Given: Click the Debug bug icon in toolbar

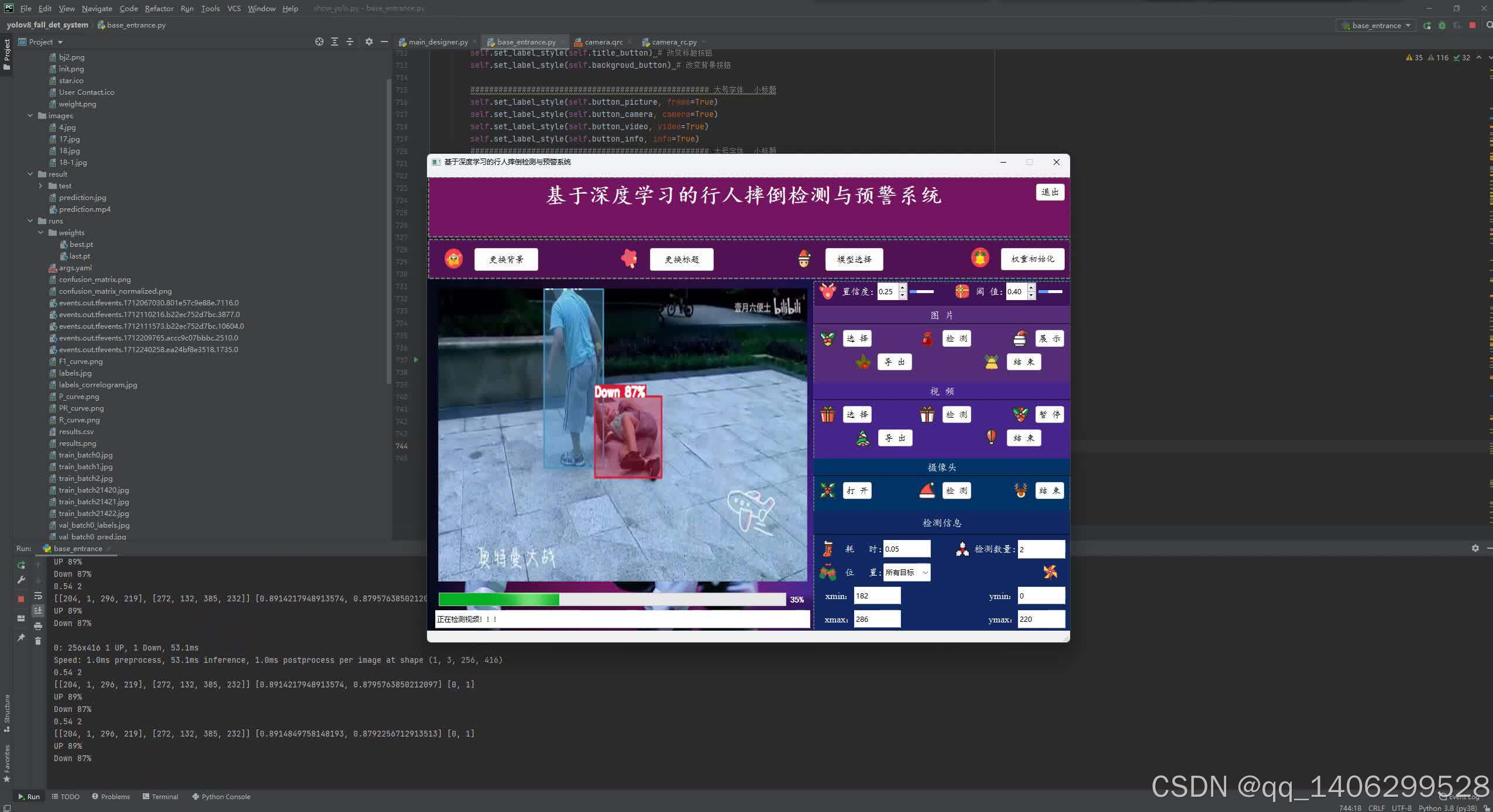Looking at the screenshot, I should coord(1442,25).
